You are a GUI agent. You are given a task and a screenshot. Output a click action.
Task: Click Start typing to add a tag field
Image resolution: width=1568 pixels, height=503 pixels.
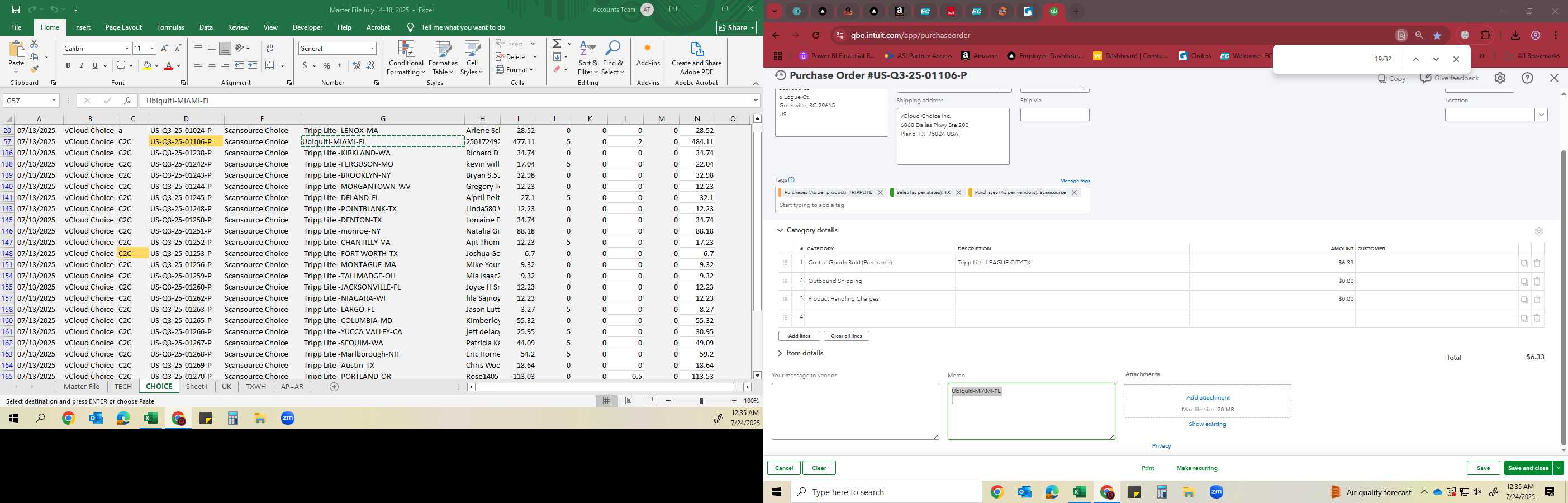[x=932, y=205]
